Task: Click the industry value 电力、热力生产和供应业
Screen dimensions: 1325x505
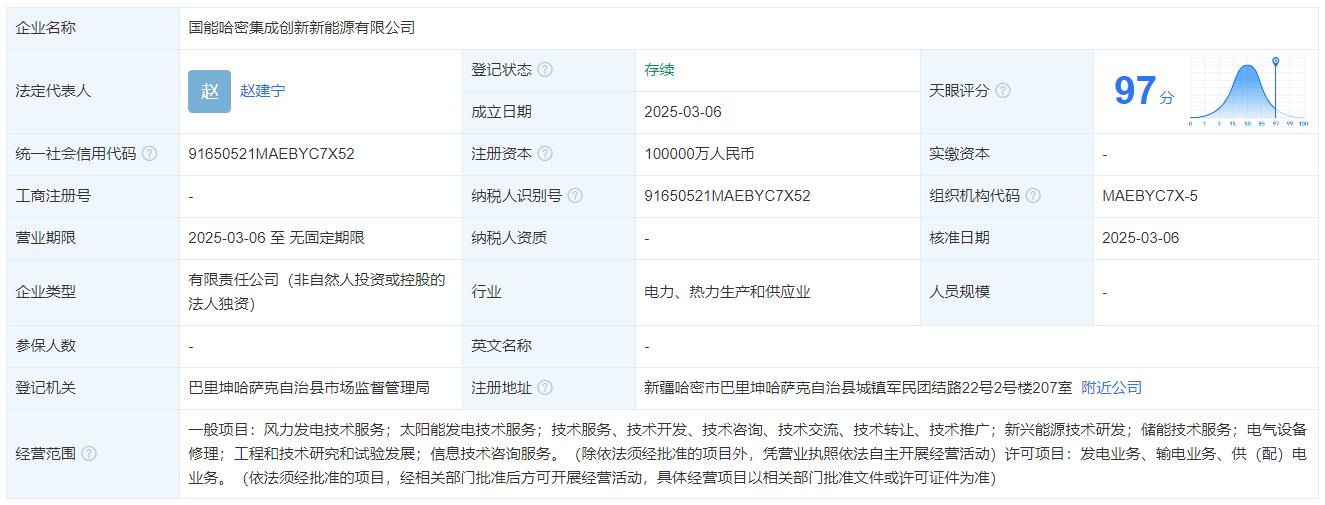Action: click(x=727, y=292)
